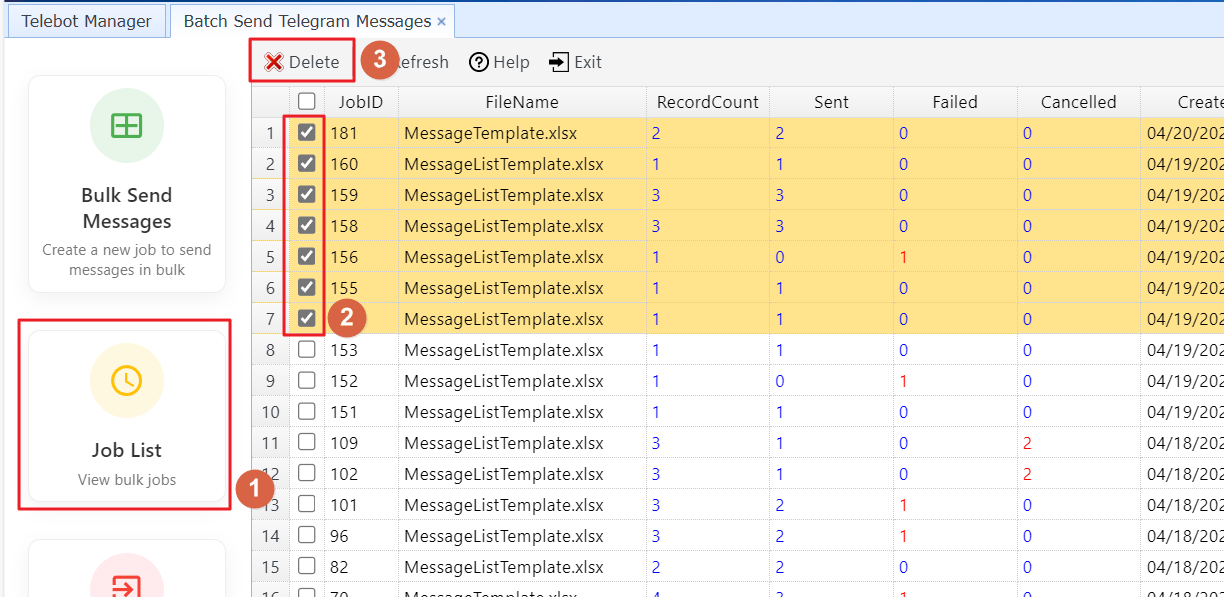This screenshot has height=597, width=1224.
Task: Close the Batch Send Telegram Messages tab
Action: 441,21
